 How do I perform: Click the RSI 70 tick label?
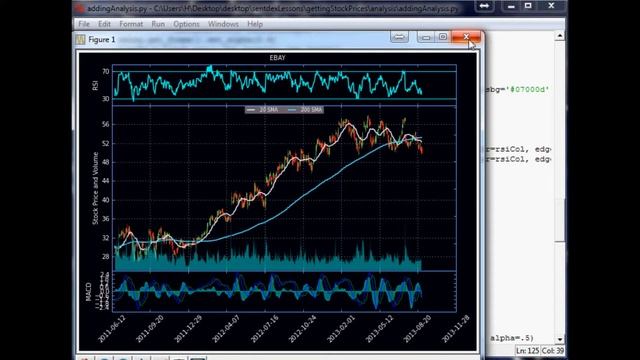point(106,71)
